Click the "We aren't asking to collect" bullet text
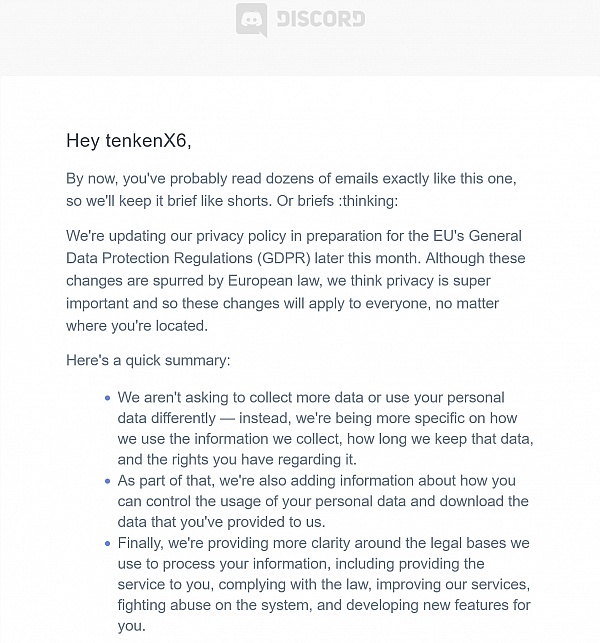Screen dimensions: 600x643 pos(325,428)
